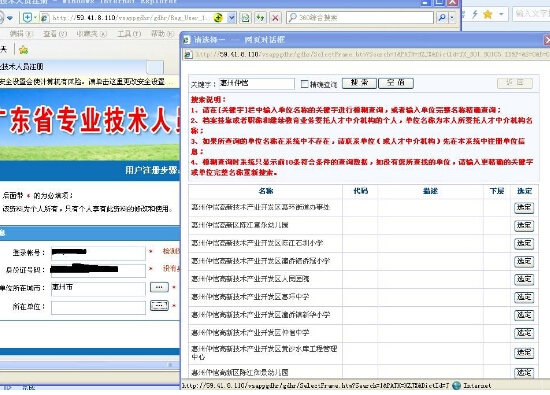Click the red X stop loading icon
This screenshot has height=395, width=550.
[x=275, y=17]
